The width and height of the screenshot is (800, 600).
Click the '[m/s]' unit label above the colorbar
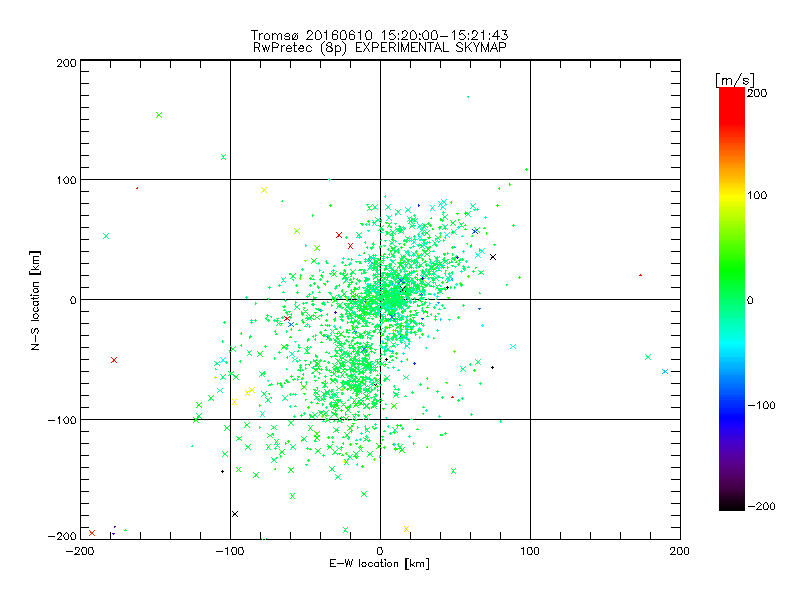coord(735,80)
